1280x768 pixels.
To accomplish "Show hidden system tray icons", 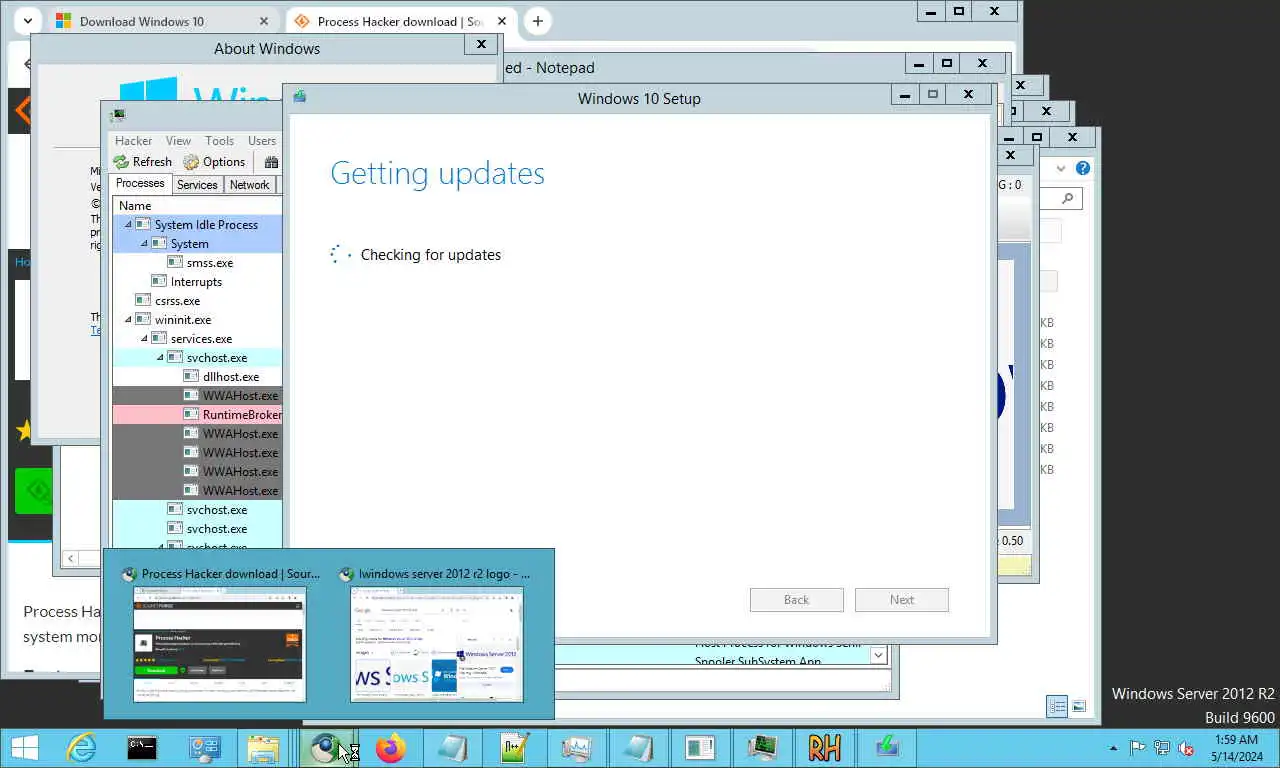I will (1114, 748).
